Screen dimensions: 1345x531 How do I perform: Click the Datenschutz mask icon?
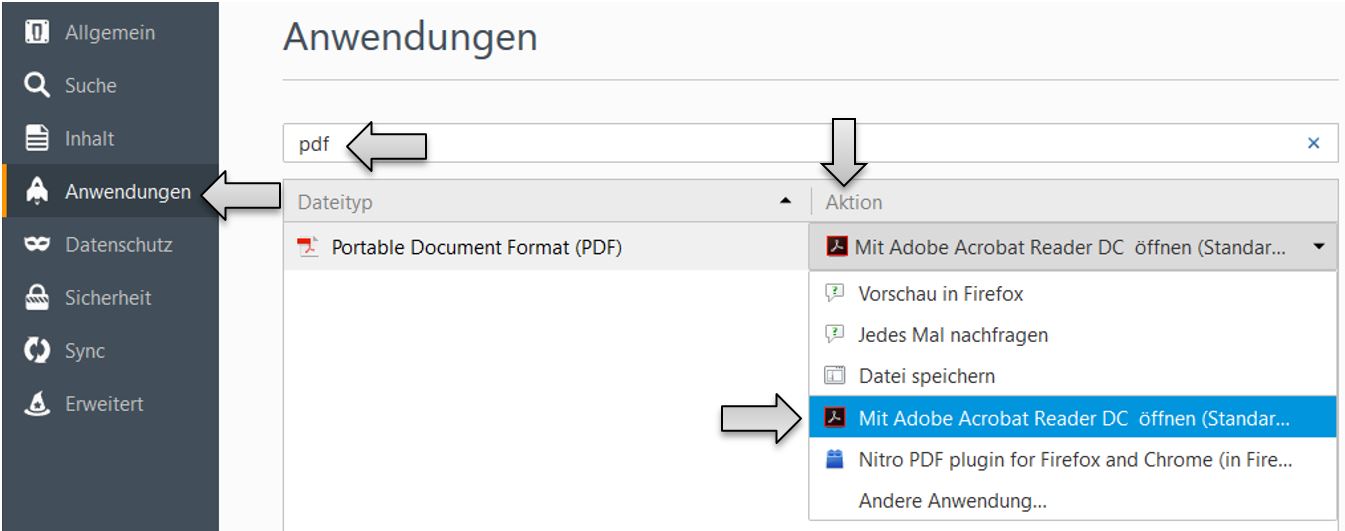(37, 245)
